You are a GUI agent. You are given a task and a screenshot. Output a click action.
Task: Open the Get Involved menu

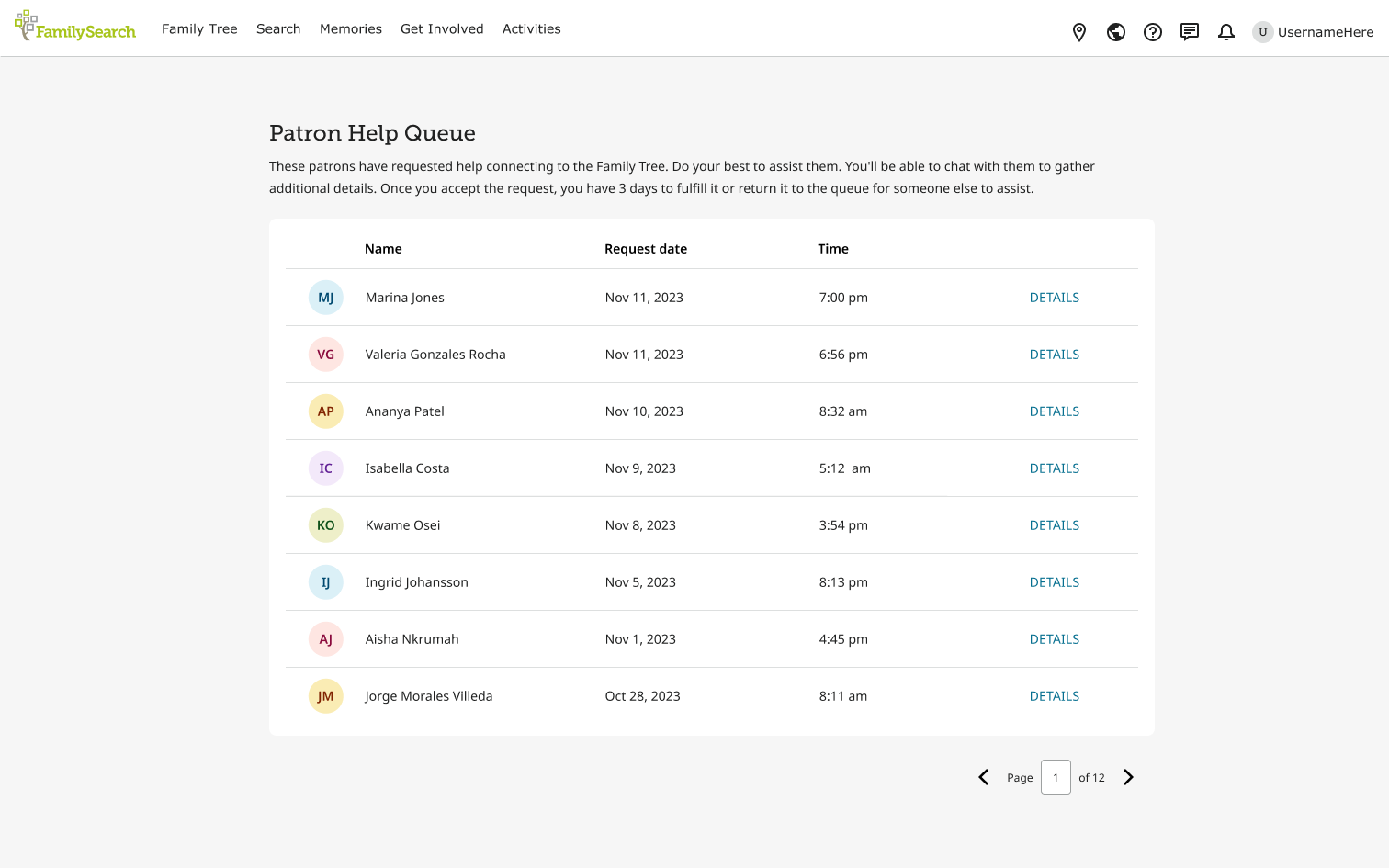tap(442, 29)
